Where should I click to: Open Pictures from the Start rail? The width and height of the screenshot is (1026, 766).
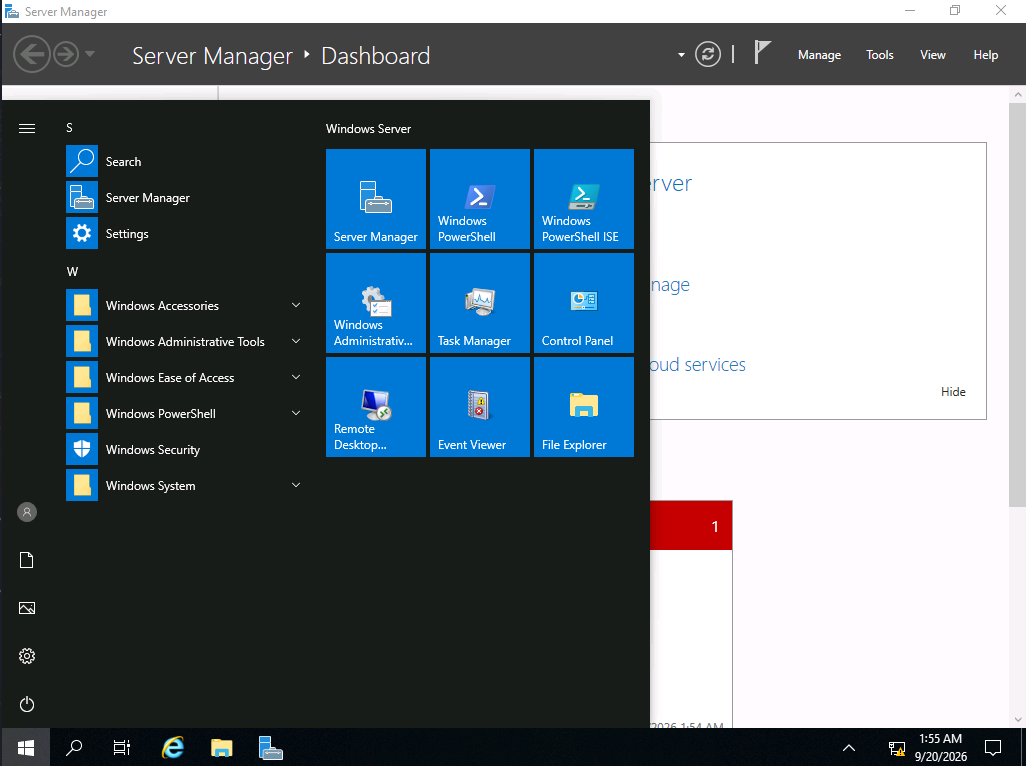[27, 608]
